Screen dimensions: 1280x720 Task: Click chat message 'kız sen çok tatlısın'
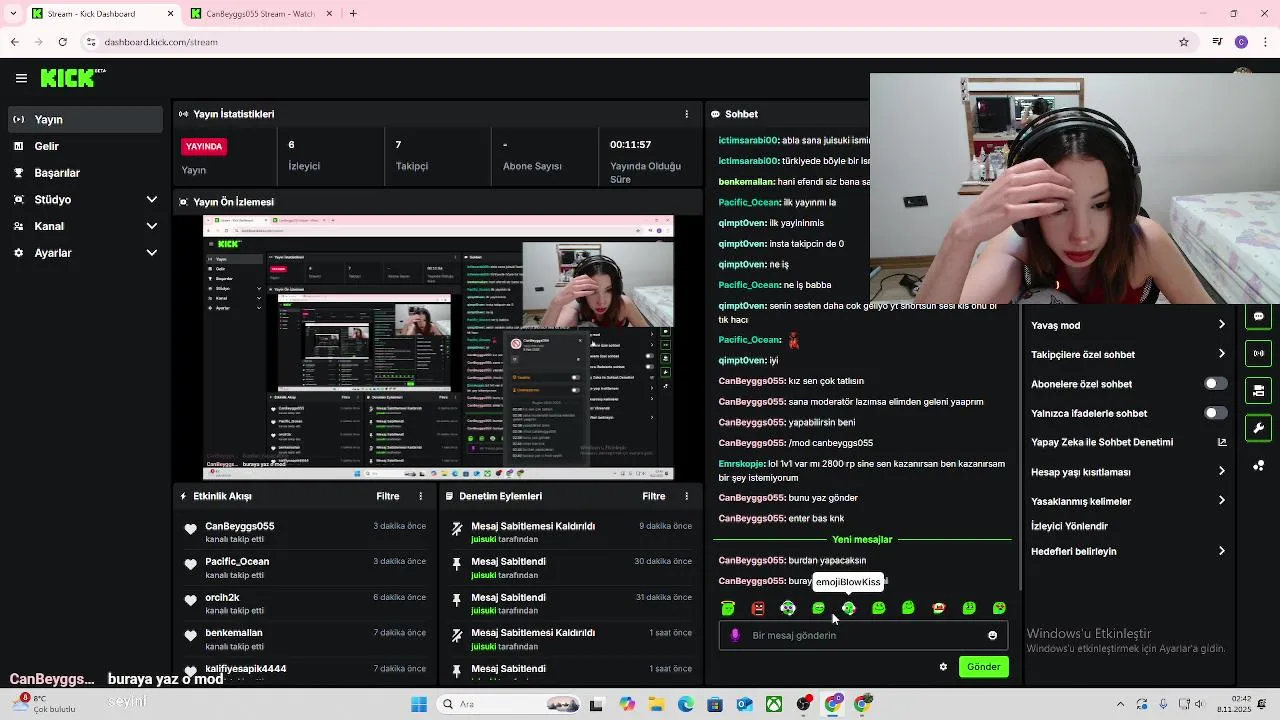point(826,381)
